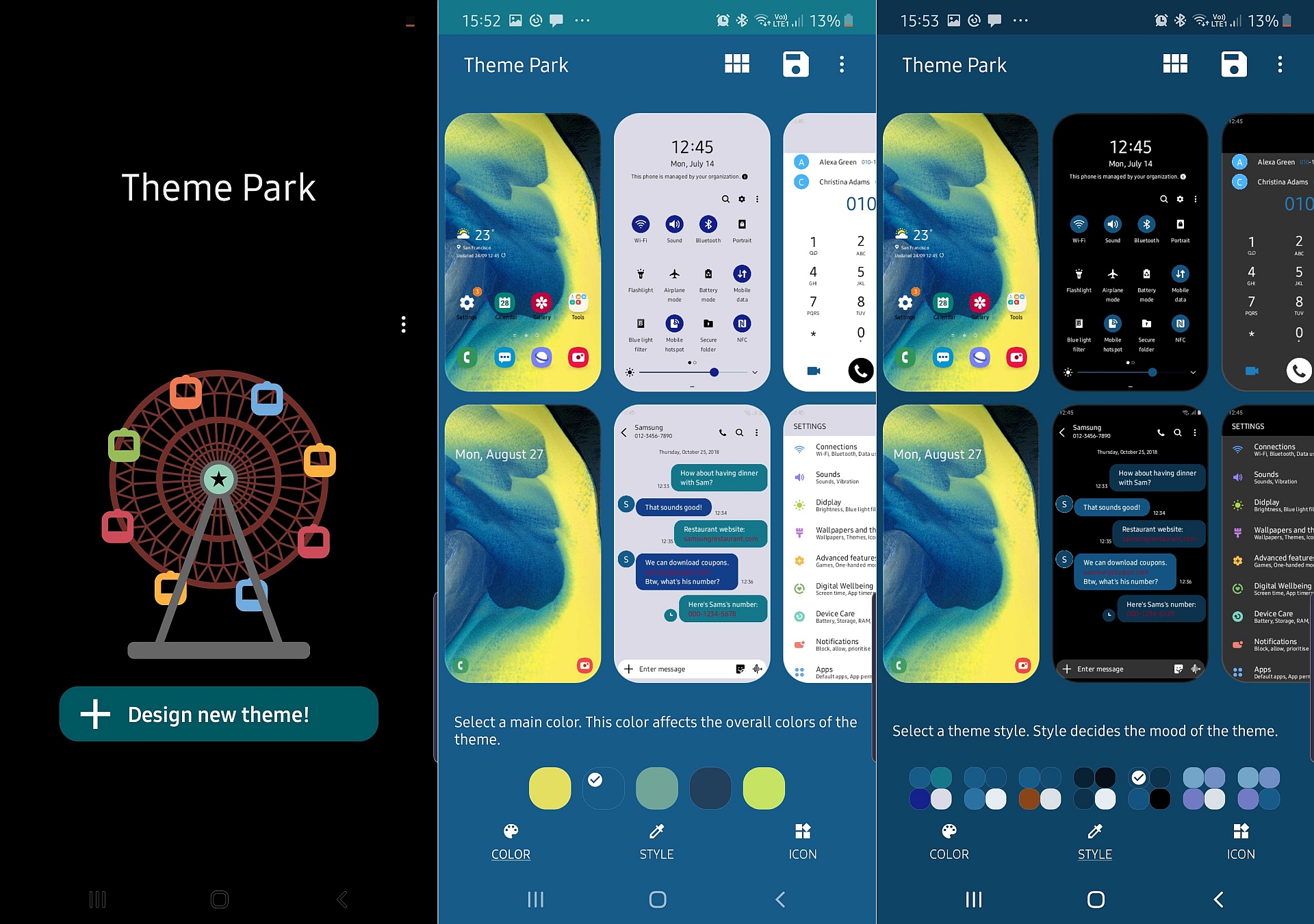This screenshot has height=924, width=1314.
Task: Open the three-dot overflow menu
Action: tap(842, 64)
